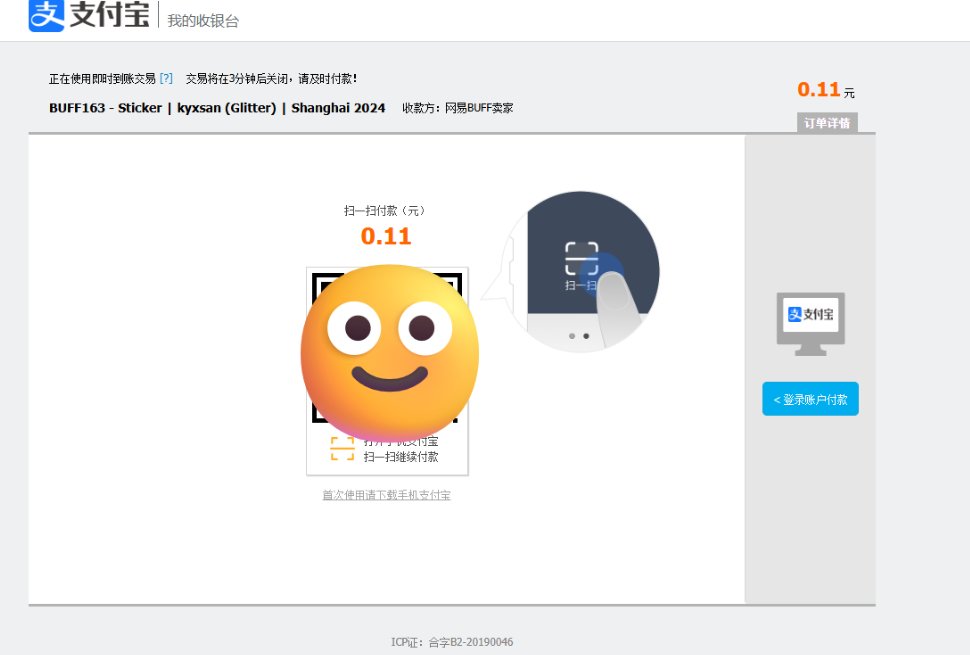The width and height of the screenshot is (970, 655).
Task: Open the 首次使用请下载手机支付宝 download link
Action: (x=387, y=495)
